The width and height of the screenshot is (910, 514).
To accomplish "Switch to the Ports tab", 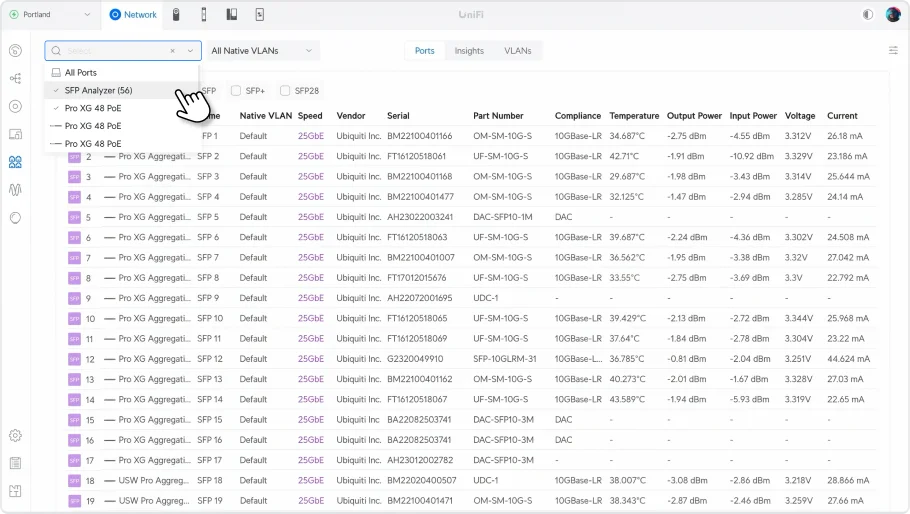I will (424, 50).
